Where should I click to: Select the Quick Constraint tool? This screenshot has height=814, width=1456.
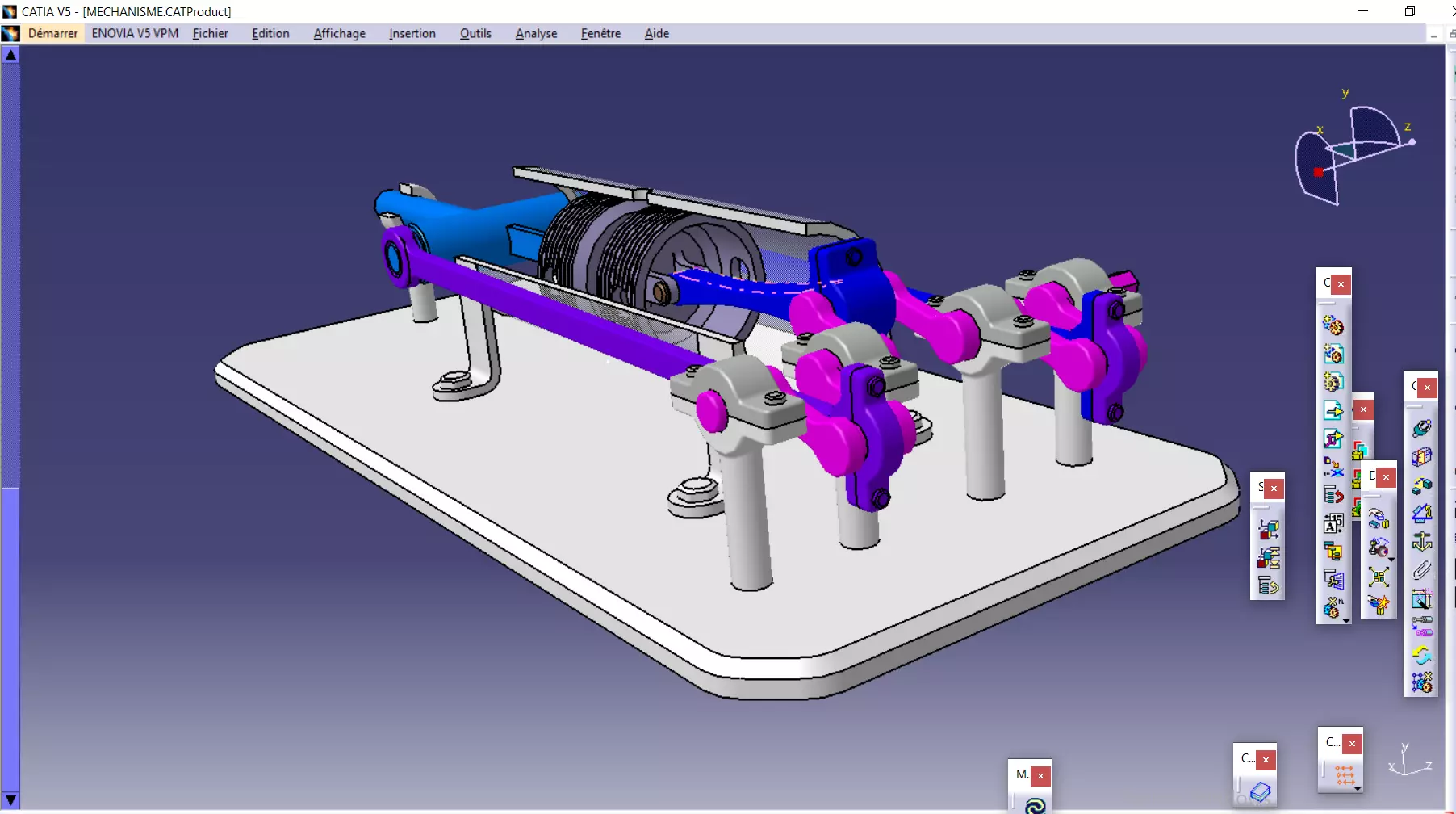click(1421, 598)
